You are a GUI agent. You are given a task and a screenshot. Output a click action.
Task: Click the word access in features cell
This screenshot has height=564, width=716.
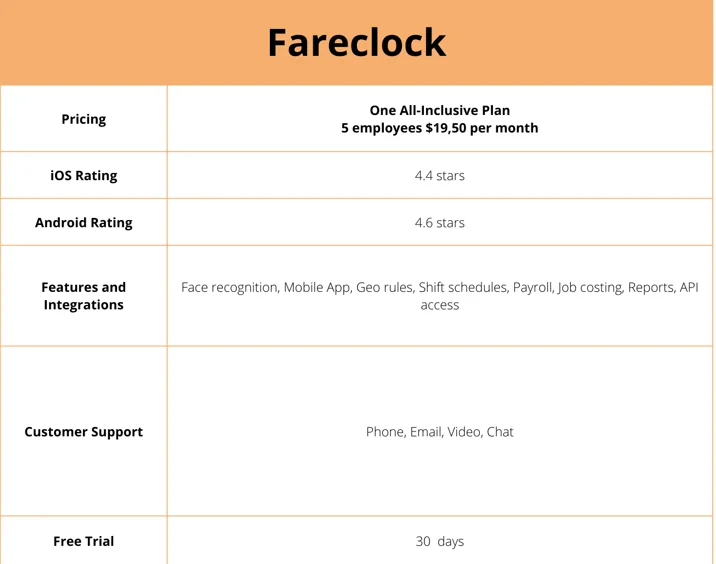coord(440,305)
